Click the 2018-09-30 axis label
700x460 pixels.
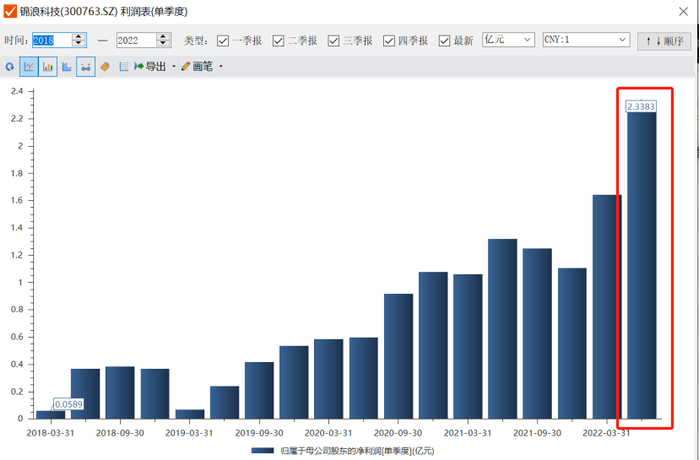[120, 433]
